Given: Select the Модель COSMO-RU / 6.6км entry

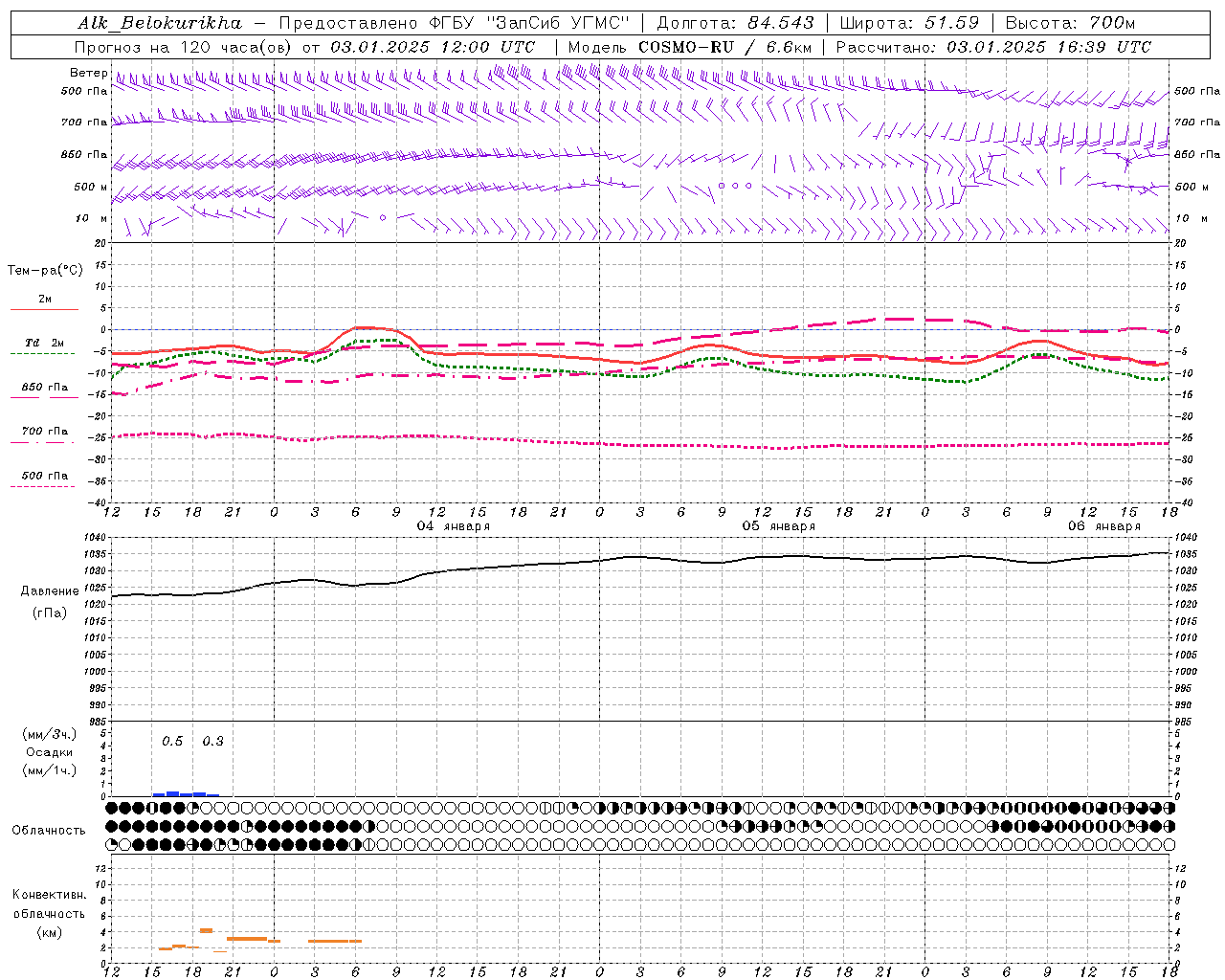Looking at the screenshot, I should [690, 47].
